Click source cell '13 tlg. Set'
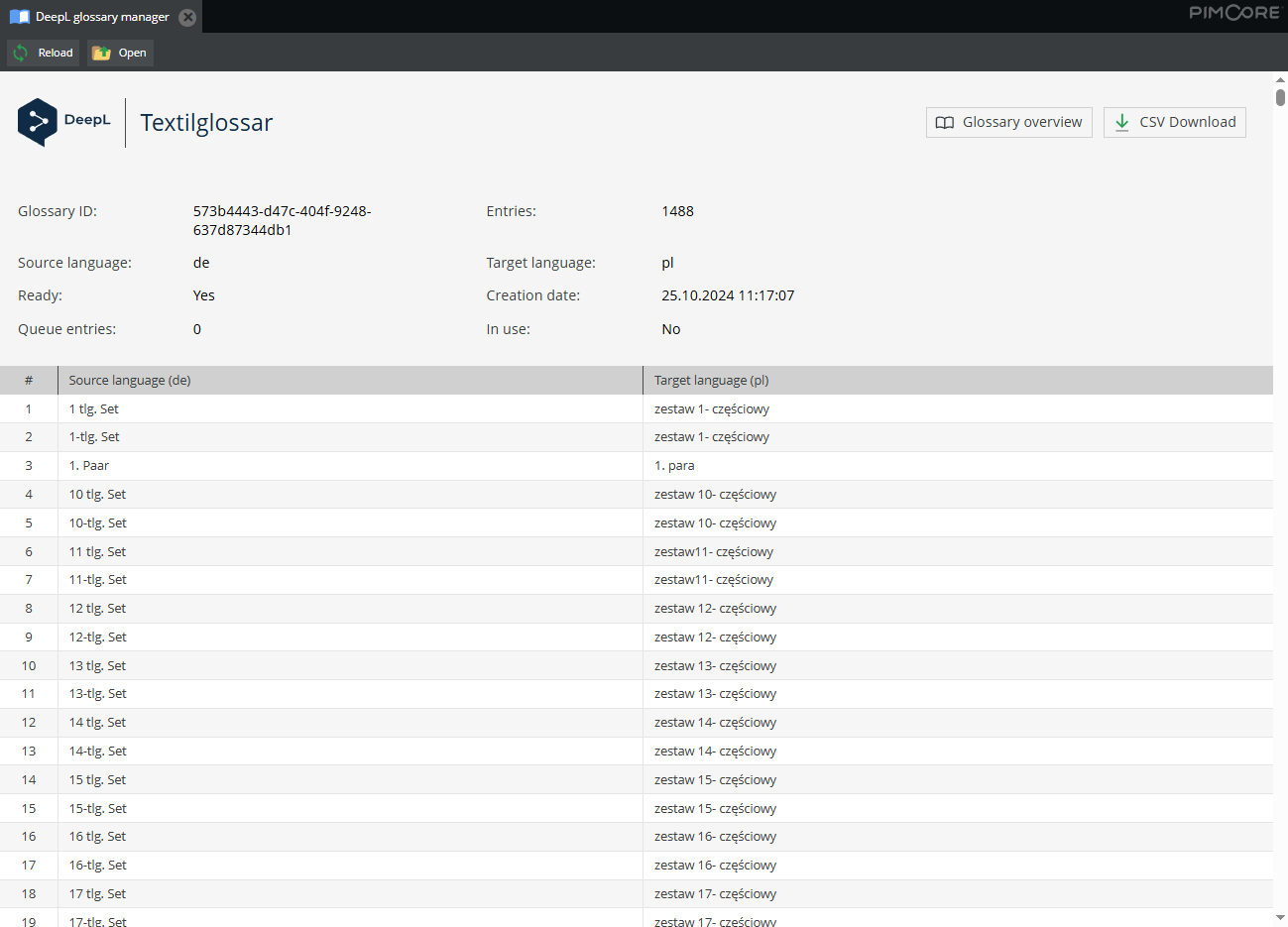This screenshot has height=927, width=1288. (351, 665)
